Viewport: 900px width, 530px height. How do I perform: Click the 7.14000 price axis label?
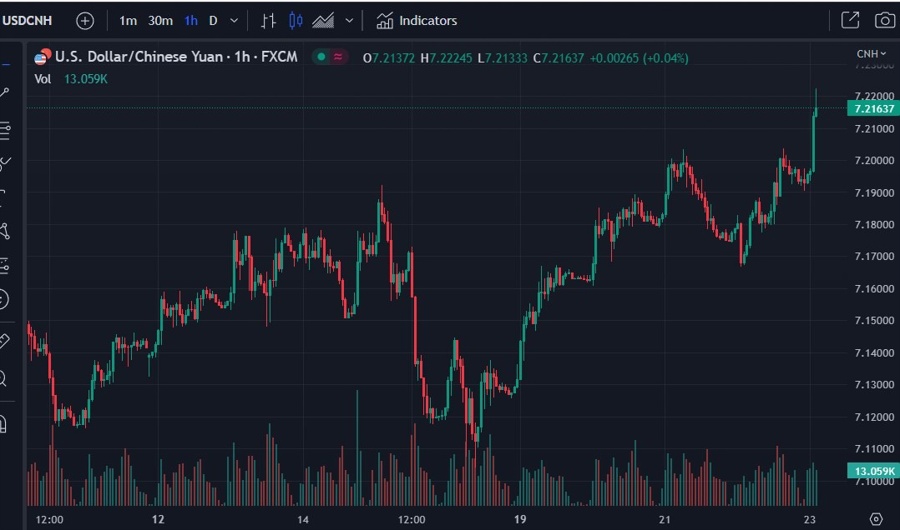click(874, 353)
